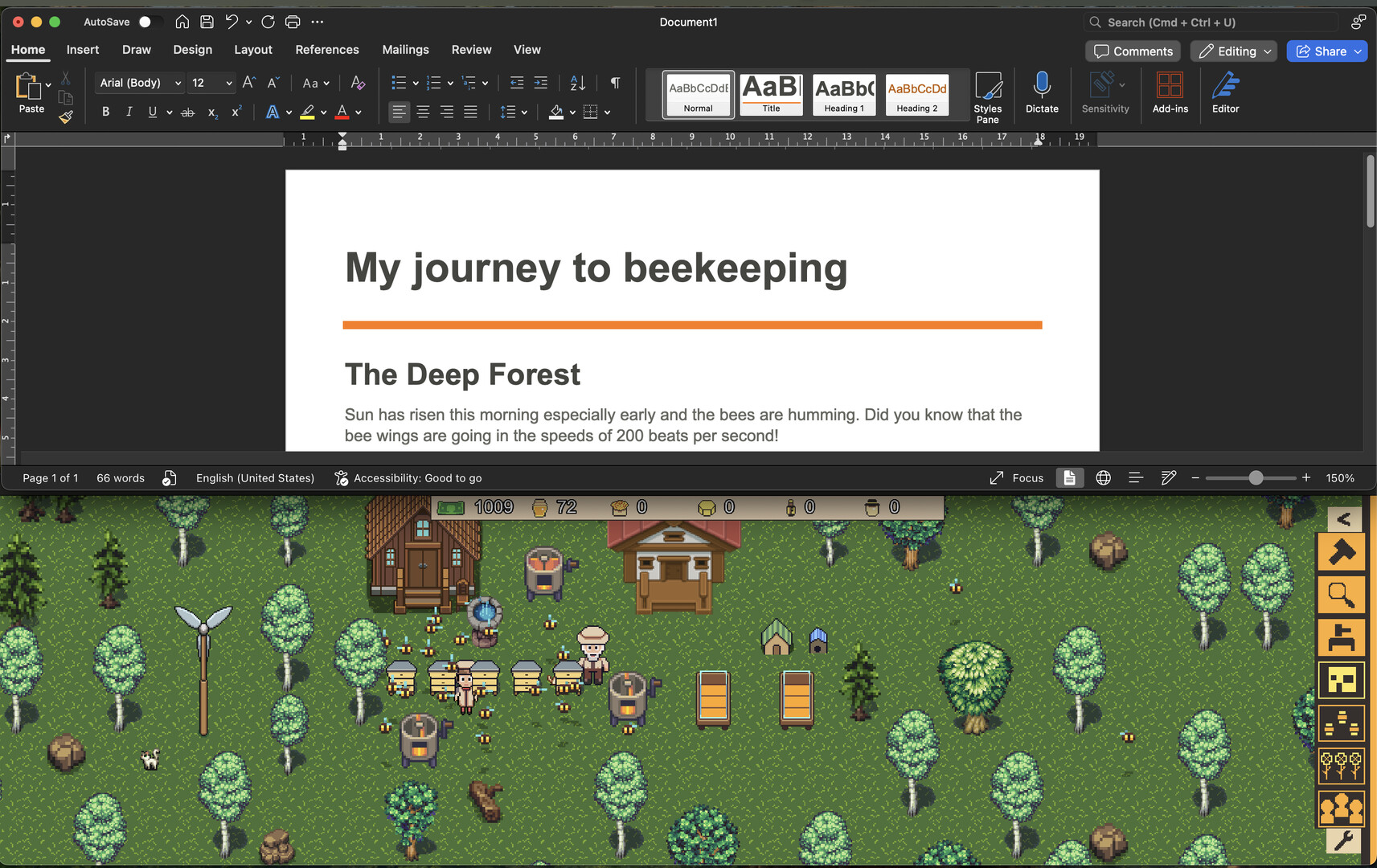Open the flowers panel in the game sidebar
Screen dimensions: 1377x868
click(1341, 766)
